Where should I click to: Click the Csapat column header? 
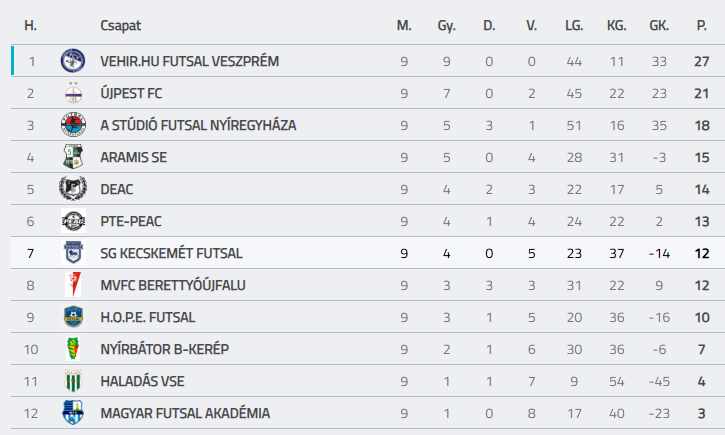(120, 25)
